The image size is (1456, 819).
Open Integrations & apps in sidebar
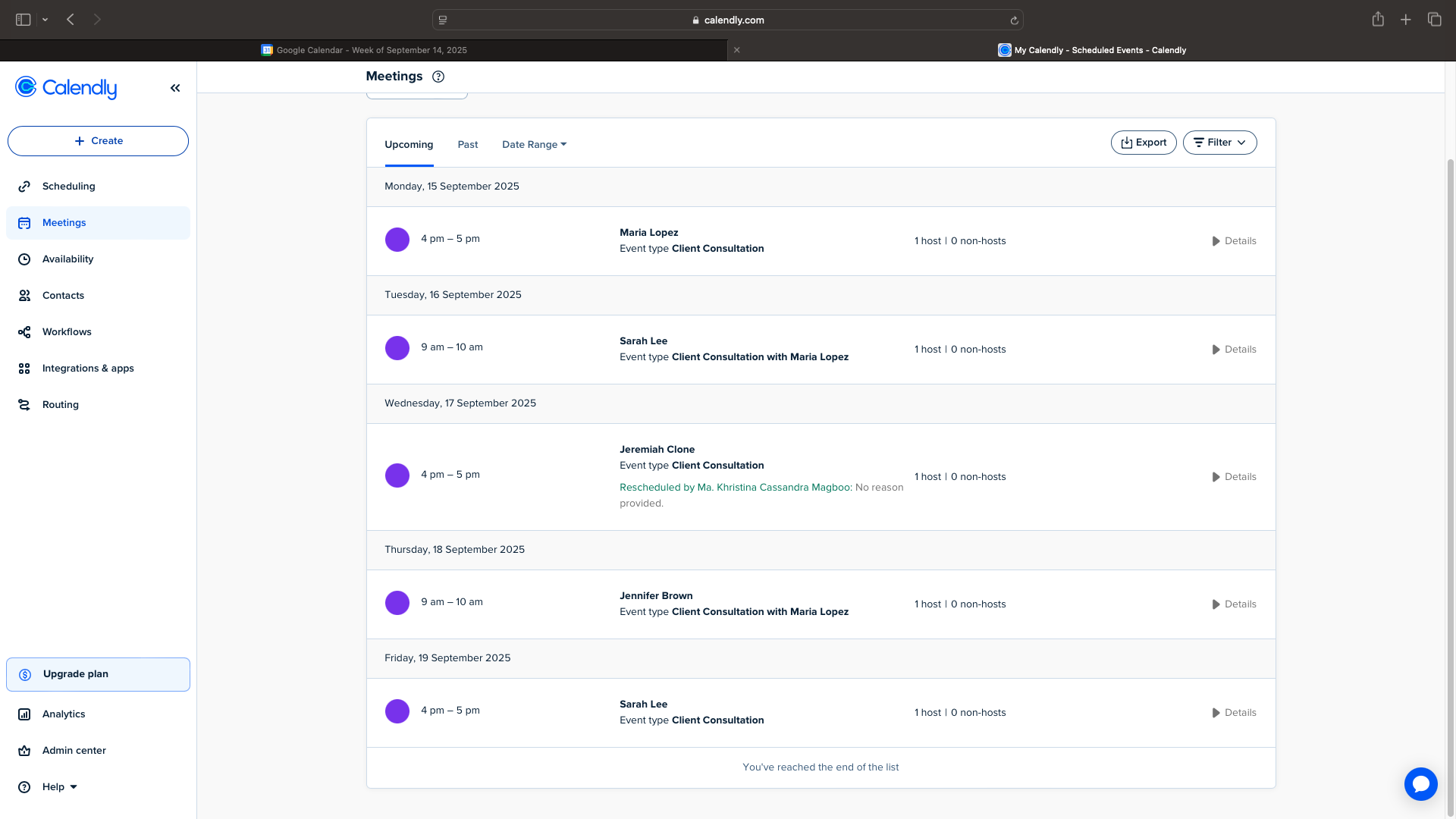[x=88, y=369]
